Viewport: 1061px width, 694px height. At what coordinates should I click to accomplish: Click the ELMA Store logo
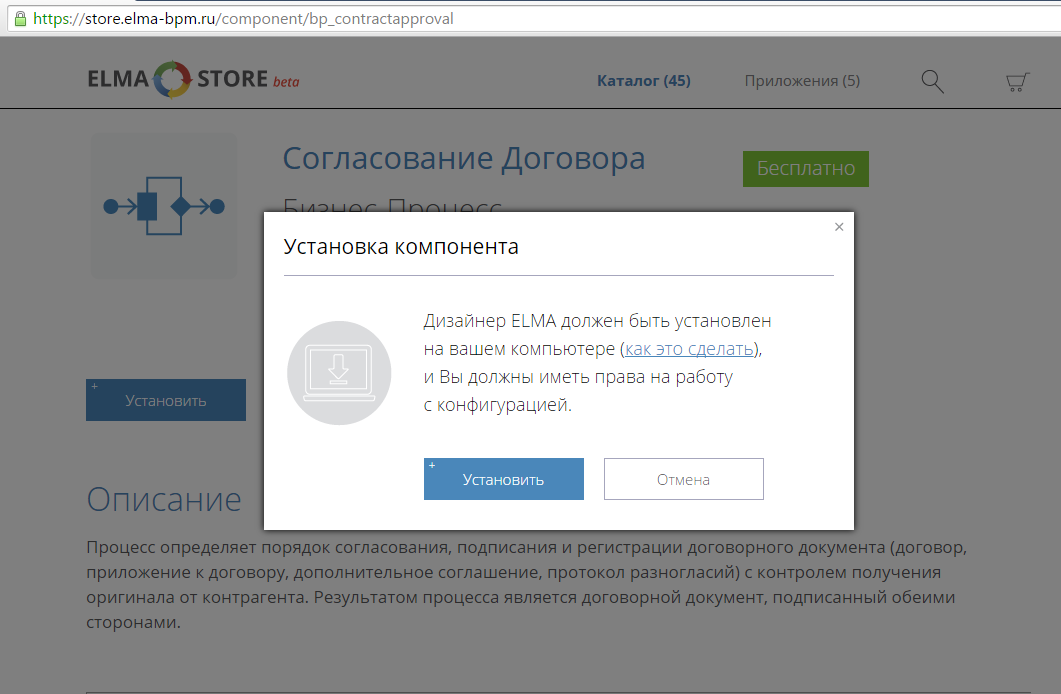click(x=193, y=79)
